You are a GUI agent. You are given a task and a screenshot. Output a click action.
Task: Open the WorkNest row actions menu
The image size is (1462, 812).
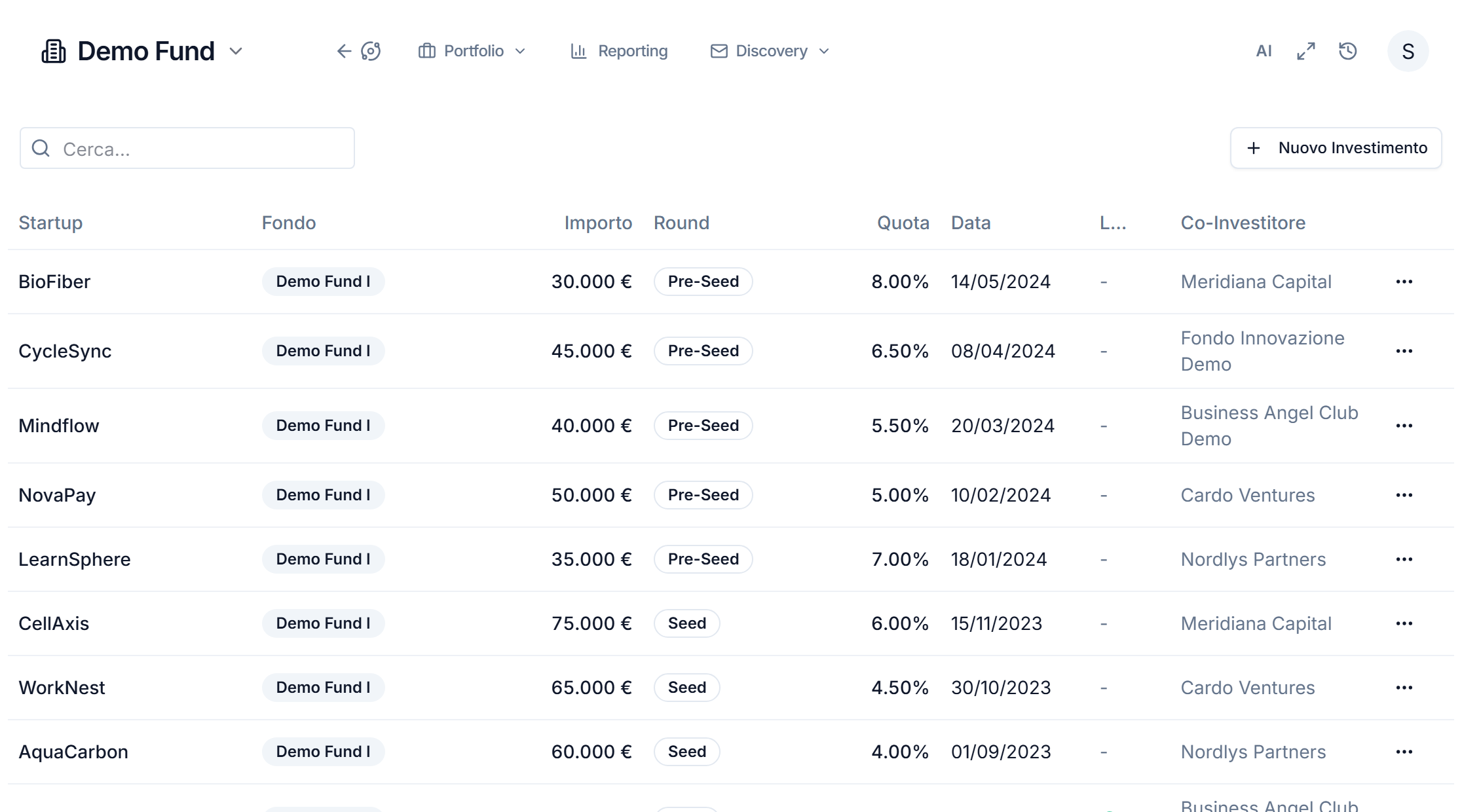(x=1404, y=688)
